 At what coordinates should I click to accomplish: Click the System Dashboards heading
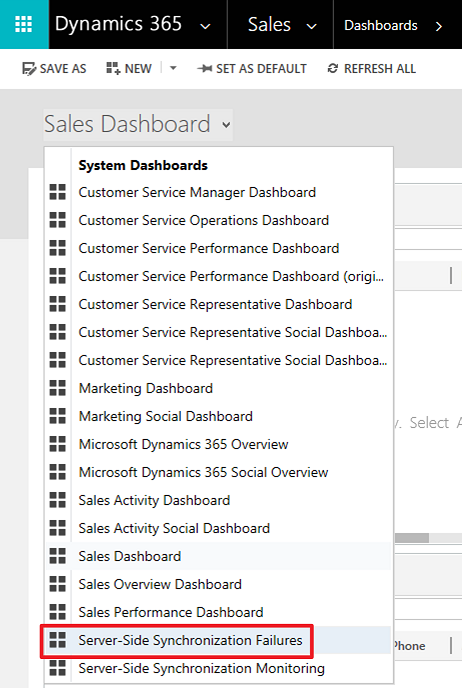click(143, 165)
